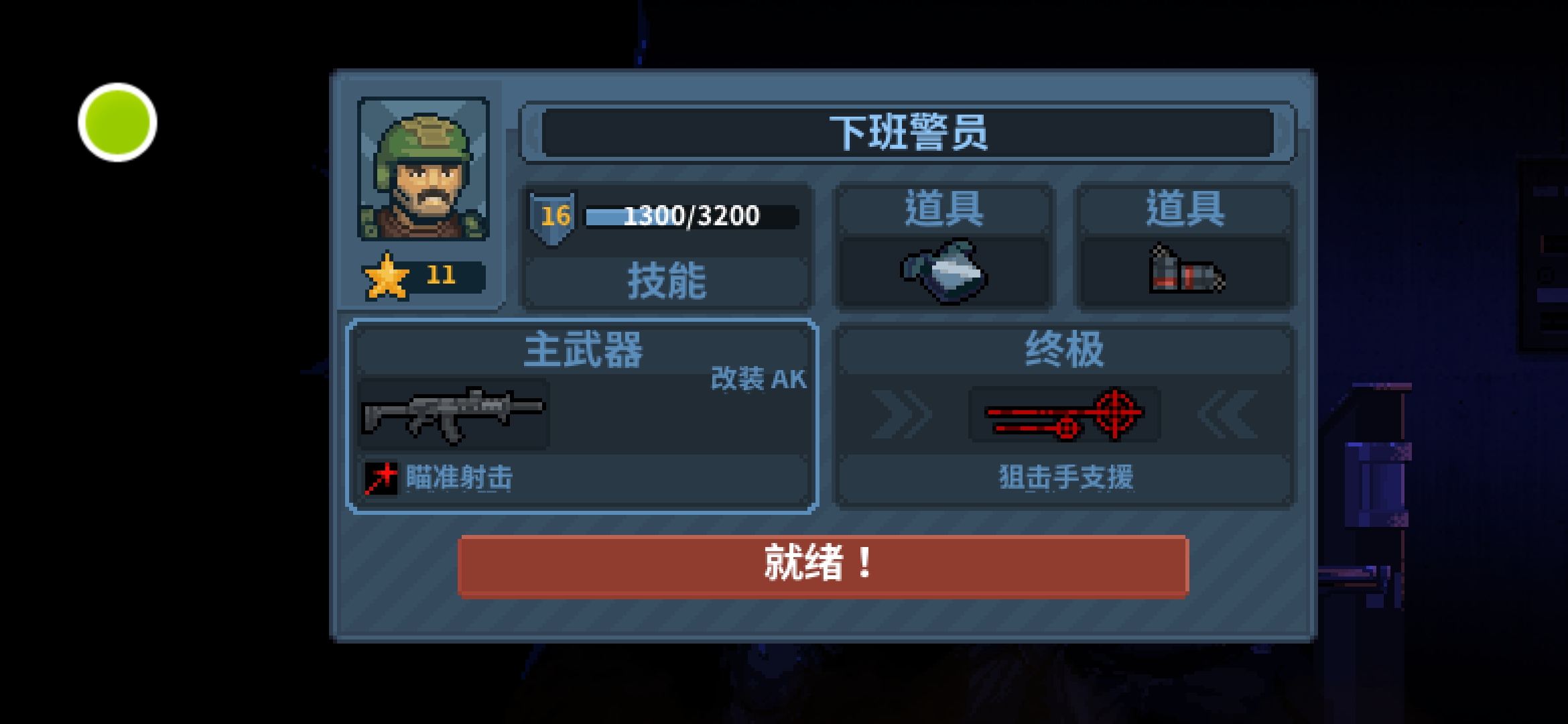Click the soldier portrait avatar
Viewport: 1568px width, 724px height.
point(423,169)
